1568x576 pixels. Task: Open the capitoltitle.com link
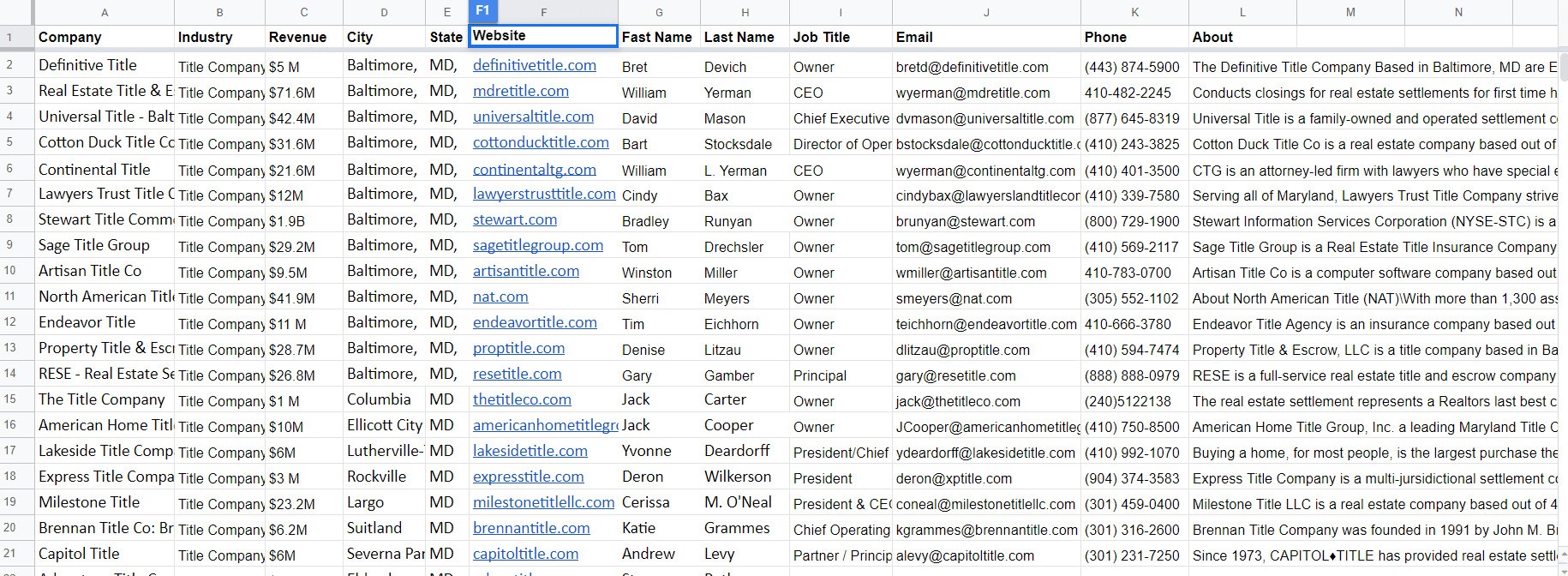click(x=525, y=555)
